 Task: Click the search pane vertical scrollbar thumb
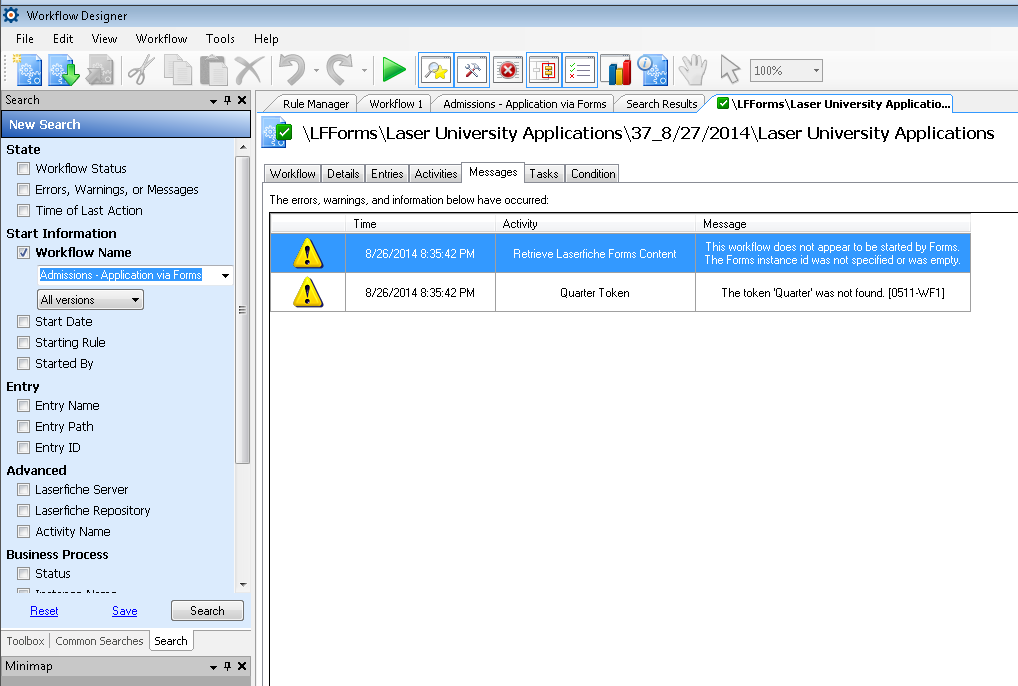point(242,310)
